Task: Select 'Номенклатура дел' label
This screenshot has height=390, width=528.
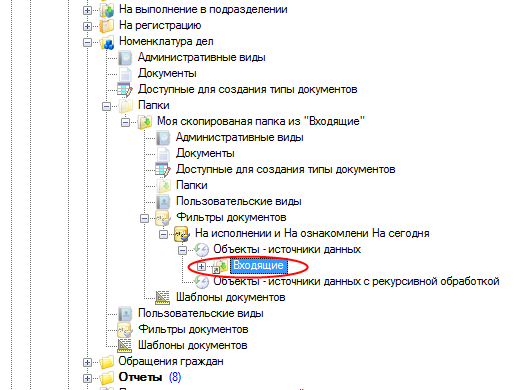Action: [x=166, y=42]
